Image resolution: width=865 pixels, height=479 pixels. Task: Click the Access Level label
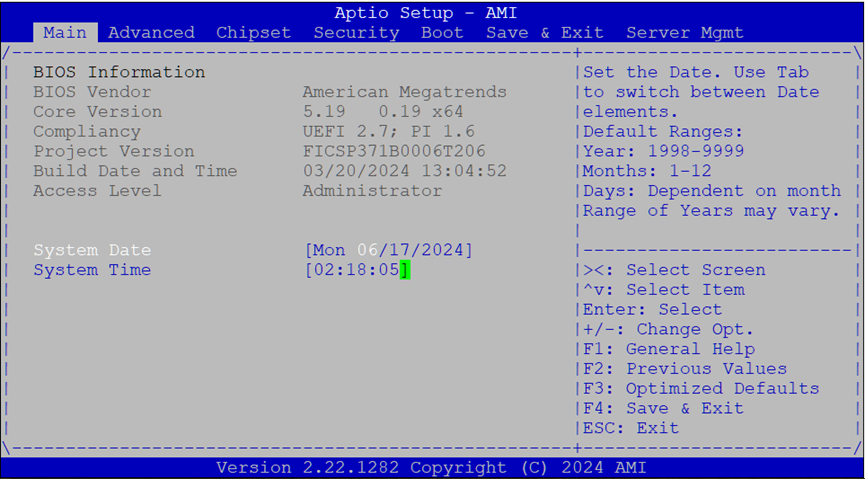pos(98,191)
